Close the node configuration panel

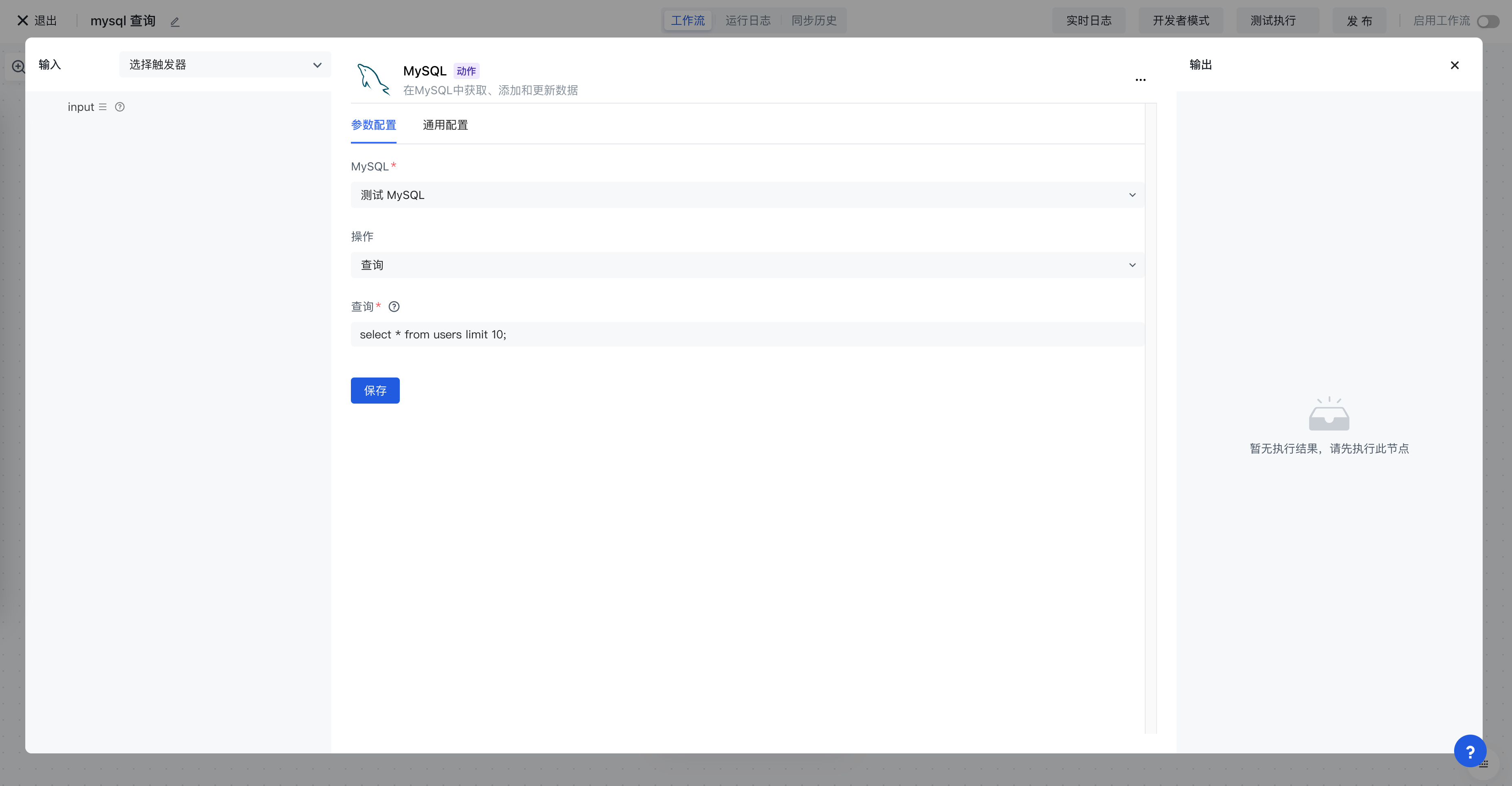coord(1455,65)
